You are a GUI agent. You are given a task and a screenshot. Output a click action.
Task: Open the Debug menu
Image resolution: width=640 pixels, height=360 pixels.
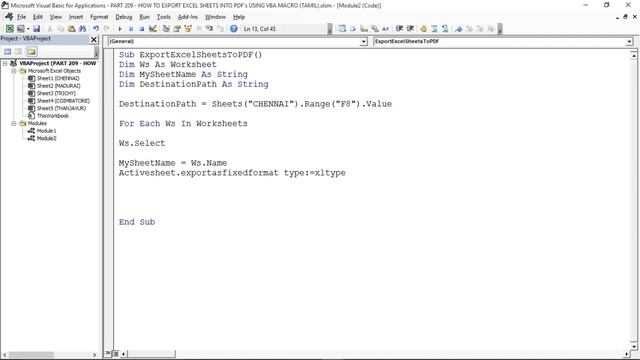123,17
